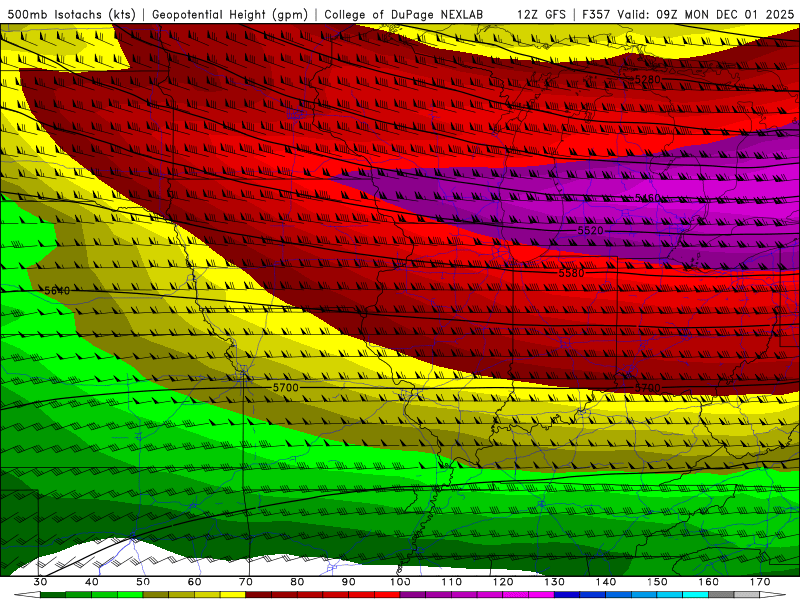Click the 30 knot scale label

tap(40, 582)
